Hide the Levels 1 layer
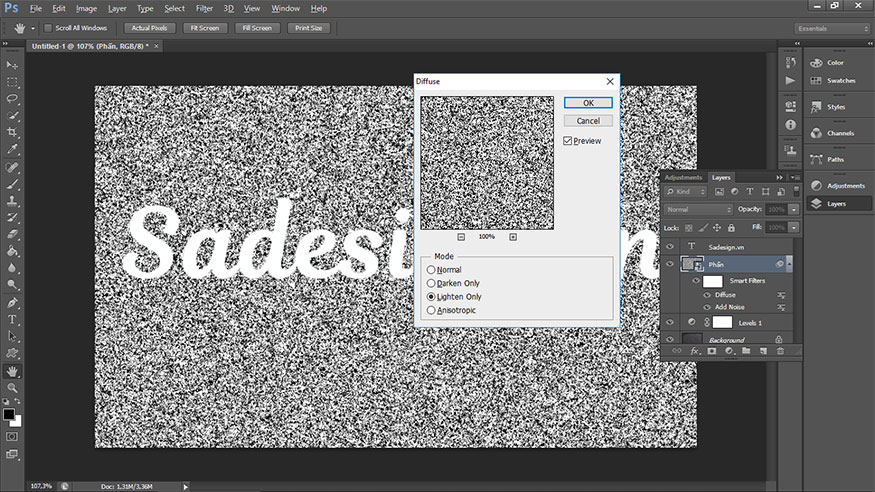Image resolution: width=875 pixels, height=492 pixels. pos(670,322)
